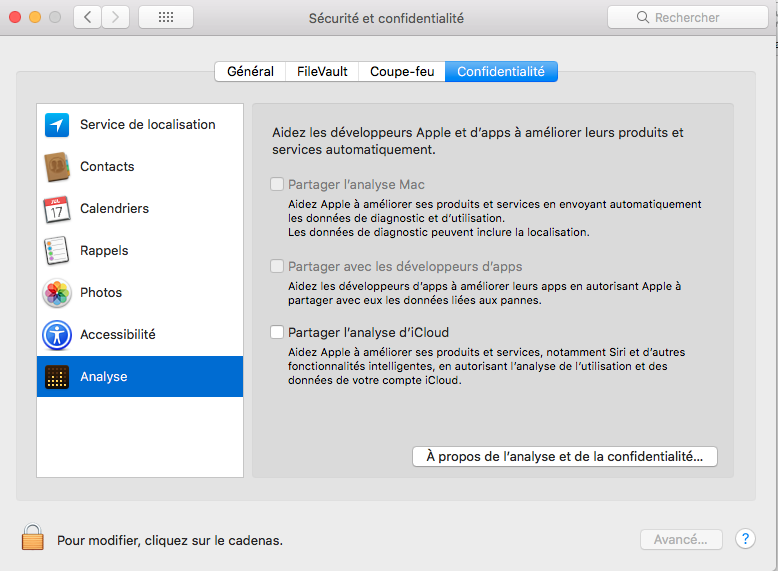
Task: Open À propos de l'analyse et confidentialité
Action: click(x=565, y=456)
